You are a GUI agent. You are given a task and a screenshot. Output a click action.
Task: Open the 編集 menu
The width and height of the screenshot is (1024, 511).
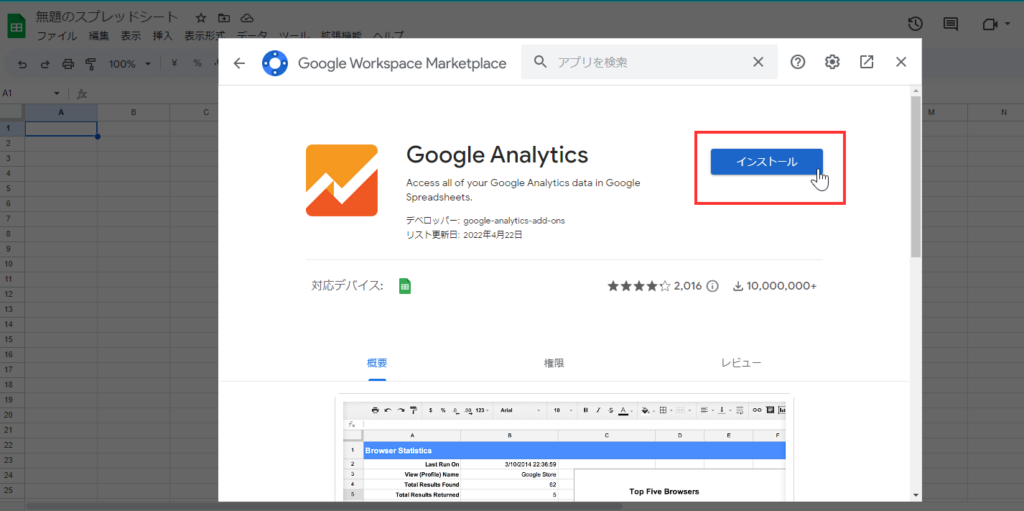(99, 36)
